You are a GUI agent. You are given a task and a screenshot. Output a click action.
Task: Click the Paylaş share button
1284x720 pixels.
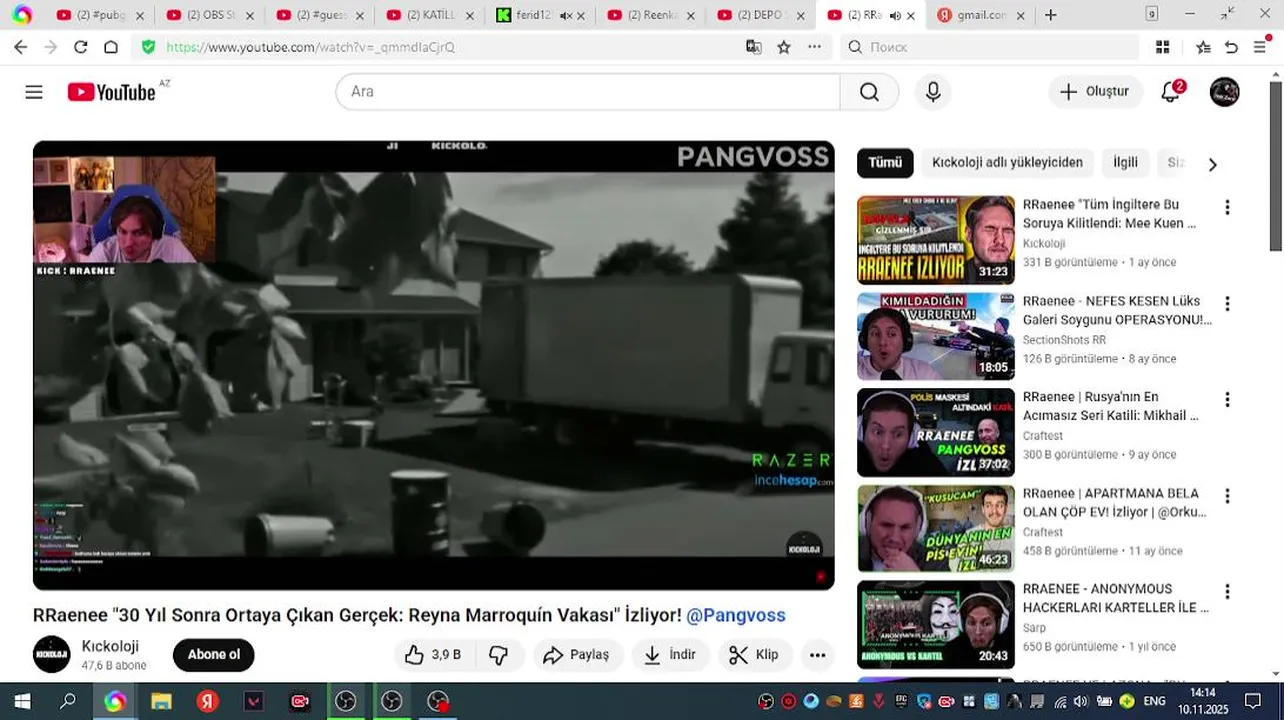[576, 655]
